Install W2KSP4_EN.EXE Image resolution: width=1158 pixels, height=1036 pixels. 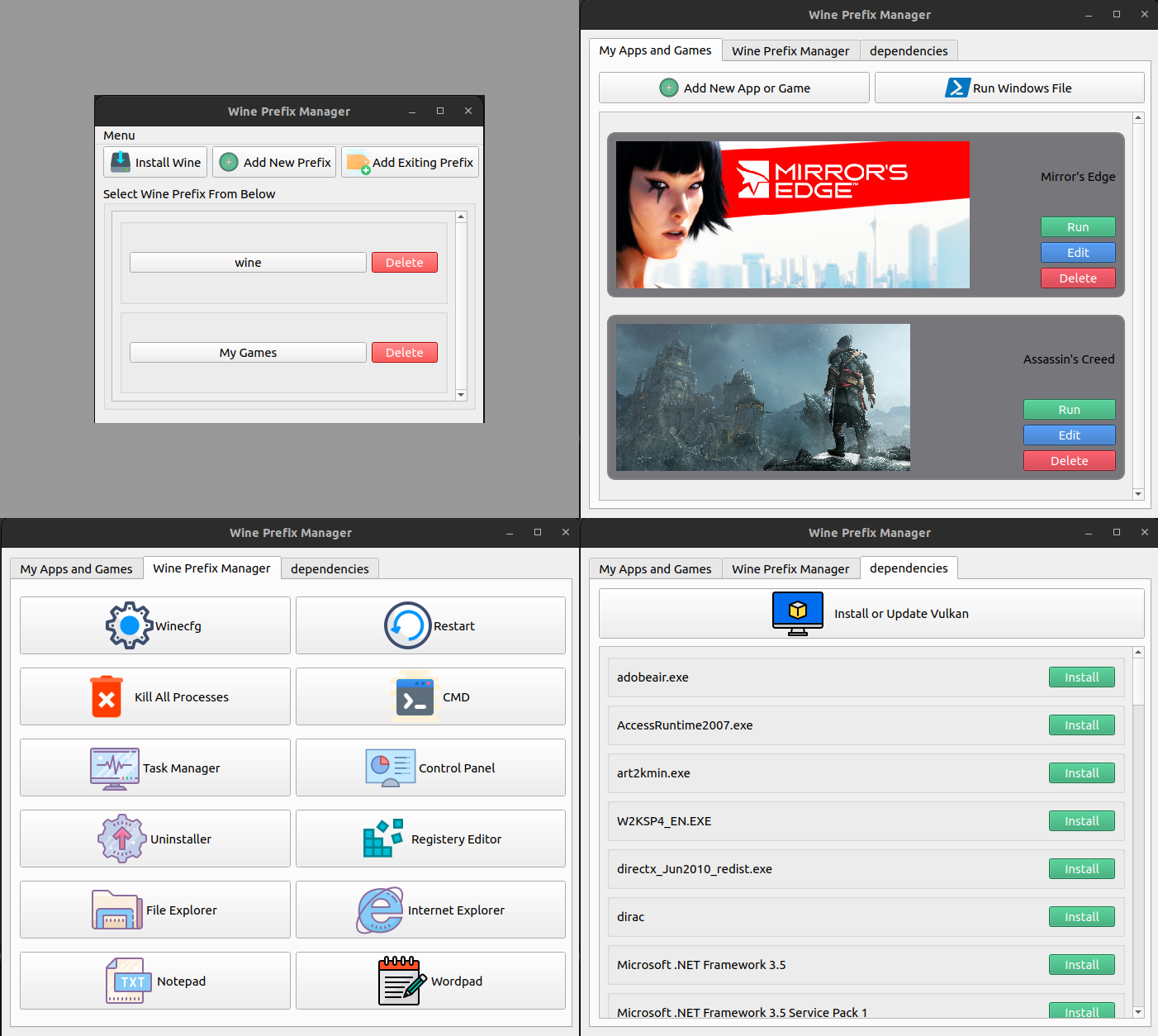1082,820
